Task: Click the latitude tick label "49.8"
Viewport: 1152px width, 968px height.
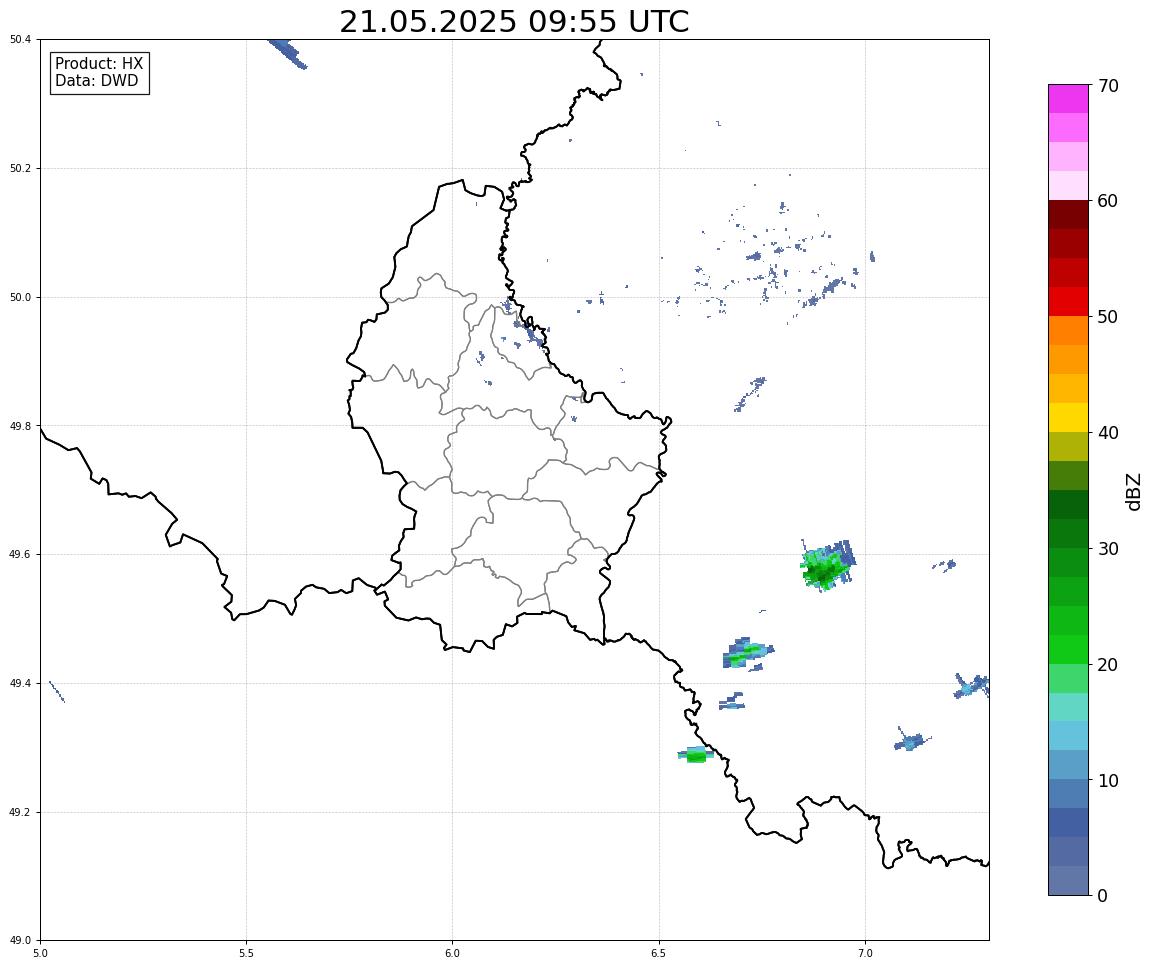Action: tap(21, 426)
